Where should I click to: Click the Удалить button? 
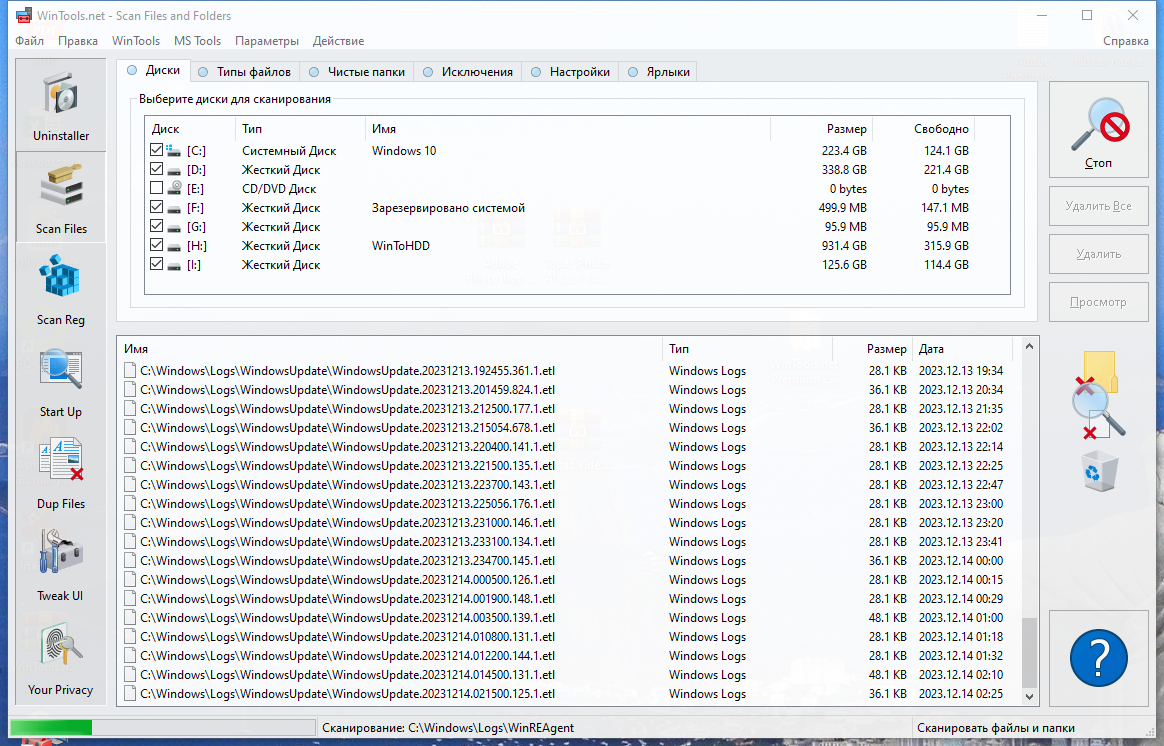(x=1099, y=254)
